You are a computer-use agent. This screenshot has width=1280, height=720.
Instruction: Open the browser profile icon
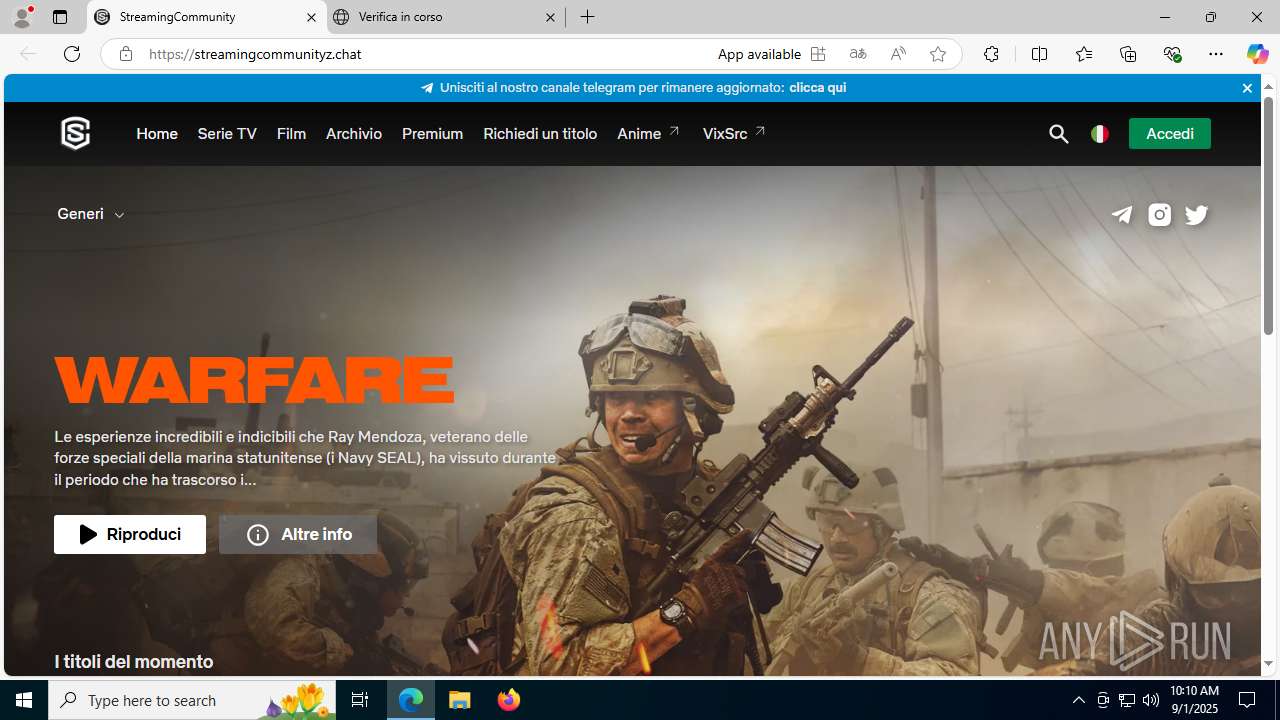point(22,17)
